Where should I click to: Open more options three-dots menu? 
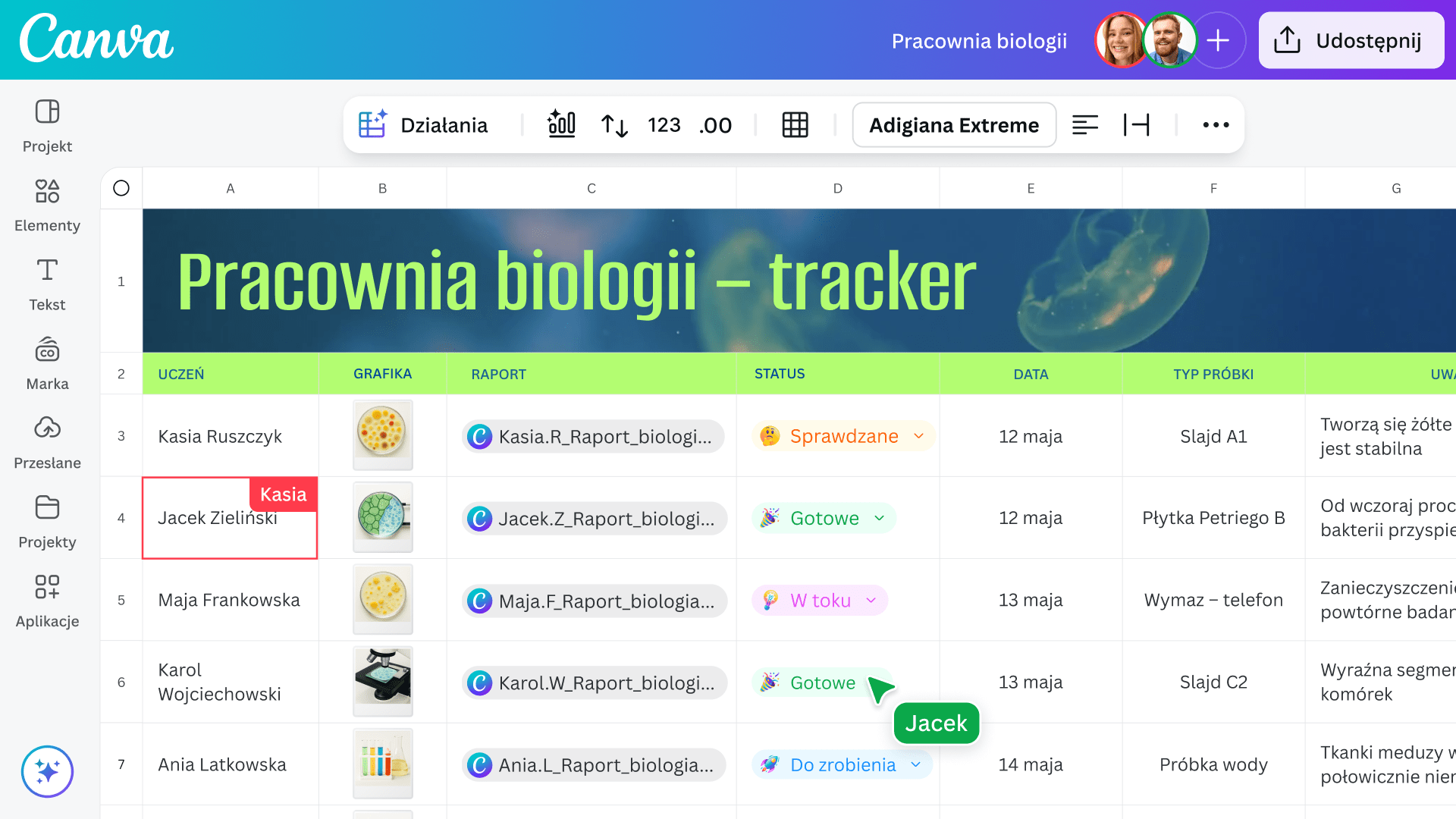tap(1216, 125)
